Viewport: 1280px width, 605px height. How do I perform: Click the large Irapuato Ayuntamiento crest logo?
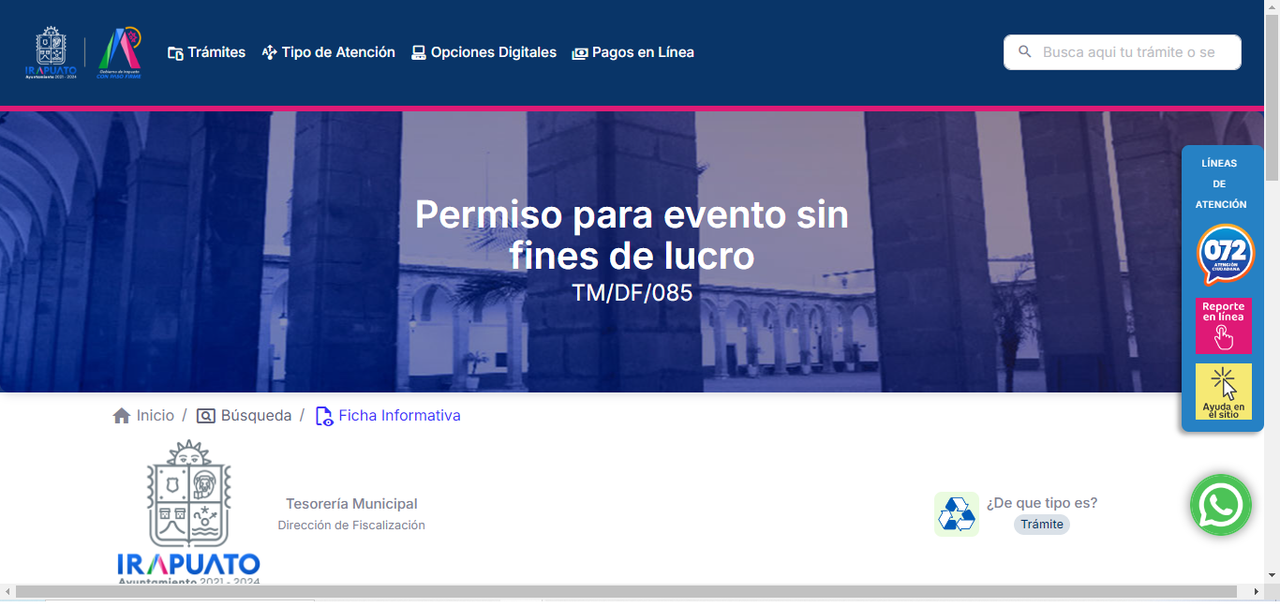(189, 512)
